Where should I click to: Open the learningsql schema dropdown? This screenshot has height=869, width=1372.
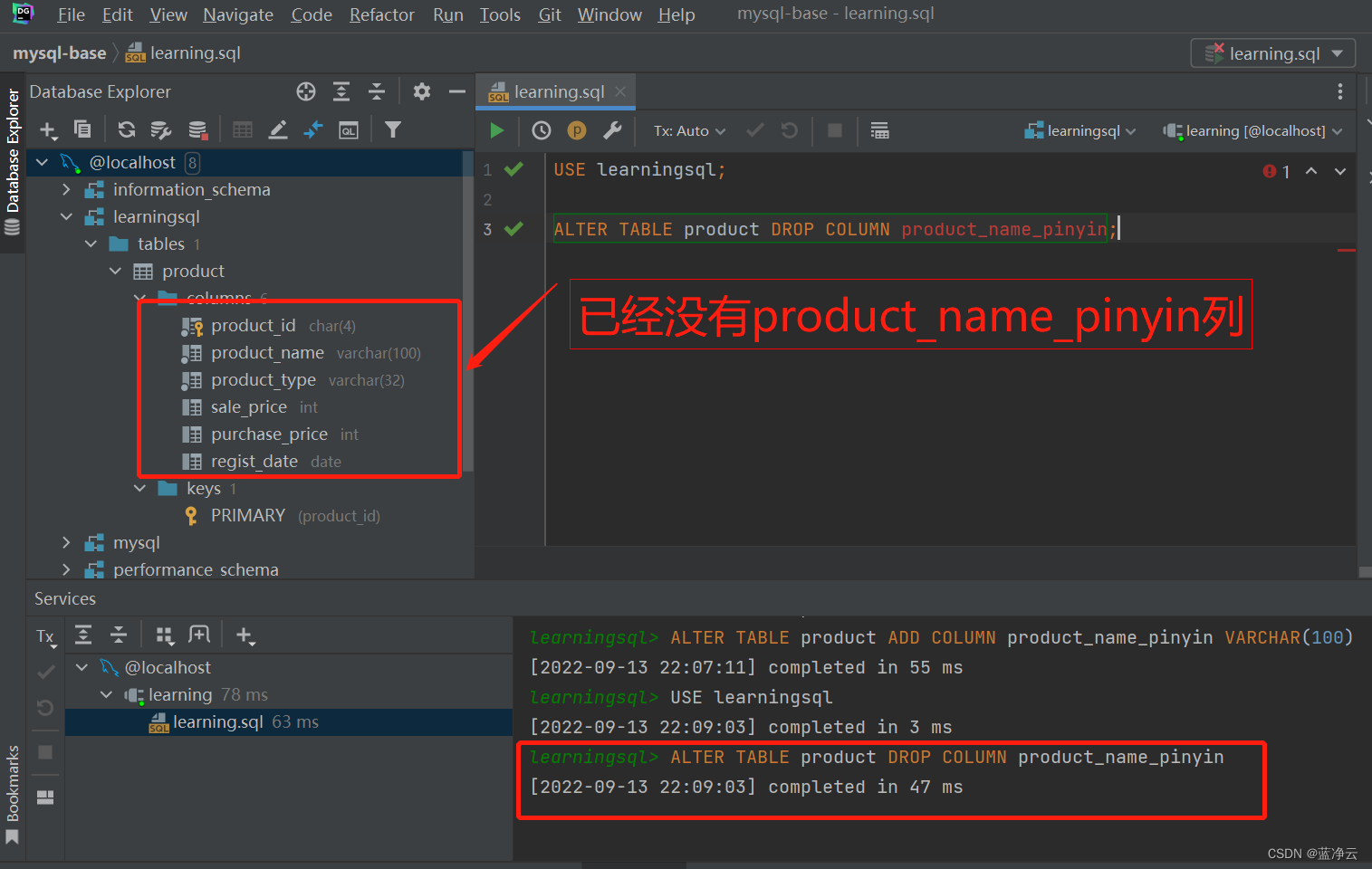[1079, 130]
